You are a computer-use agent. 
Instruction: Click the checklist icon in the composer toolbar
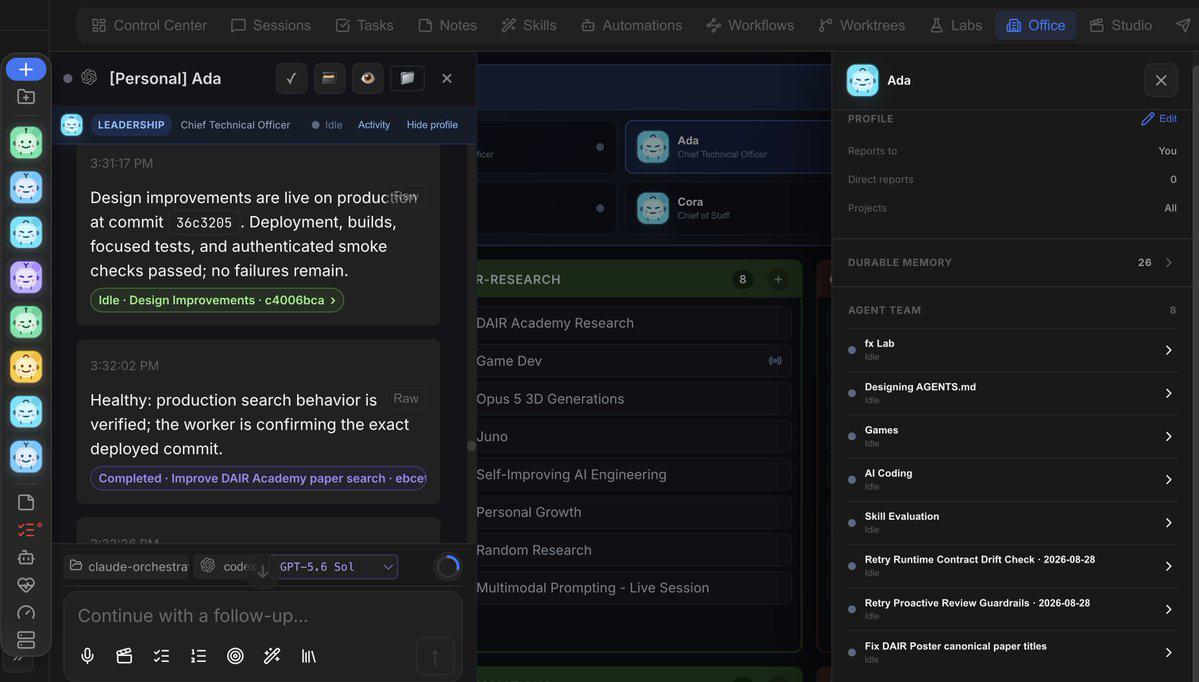pos(161,656)
